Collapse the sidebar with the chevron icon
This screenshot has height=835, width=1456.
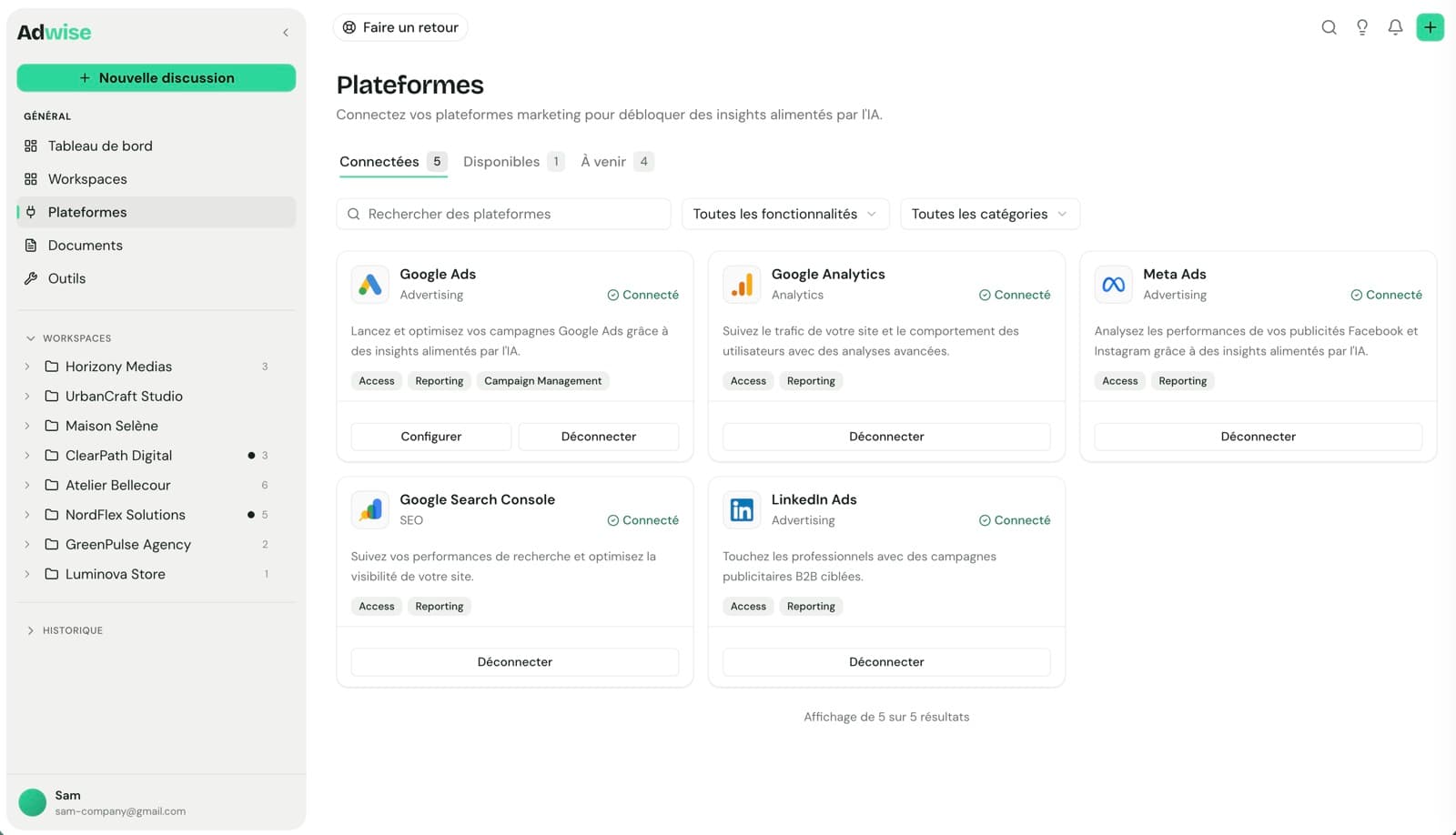pyautogui.click(x=286, y=33)
